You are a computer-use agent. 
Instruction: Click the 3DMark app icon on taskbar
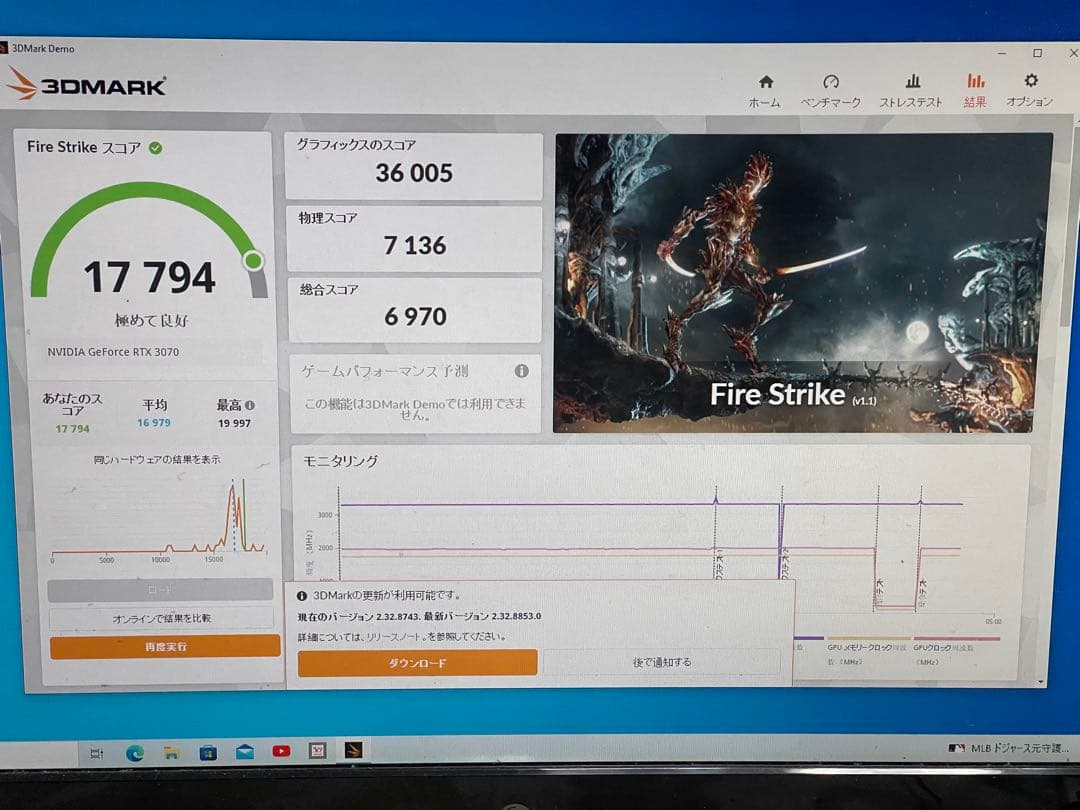point(353,750)
